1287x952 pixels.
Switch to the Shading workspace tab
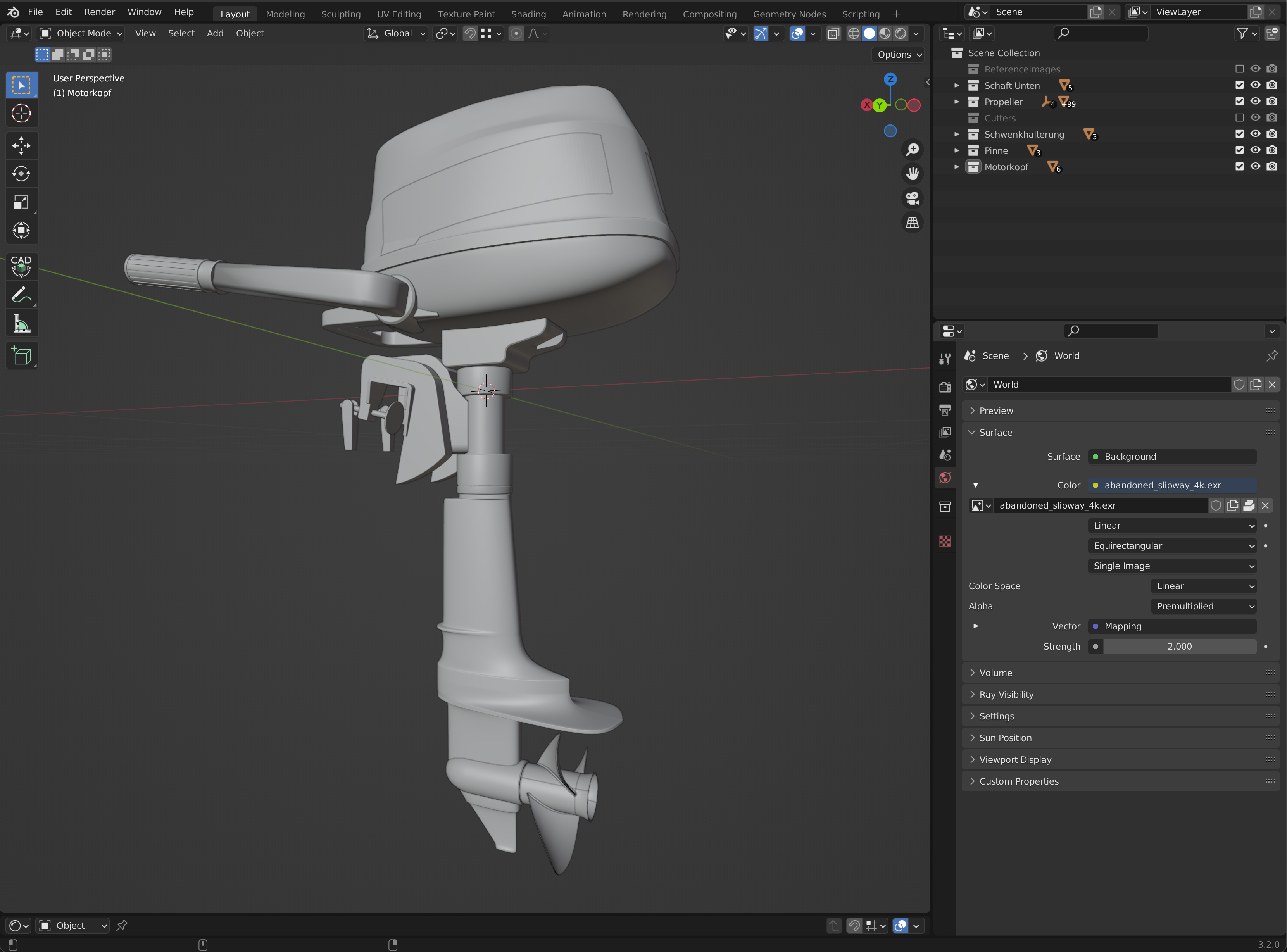tap(528, 14)
